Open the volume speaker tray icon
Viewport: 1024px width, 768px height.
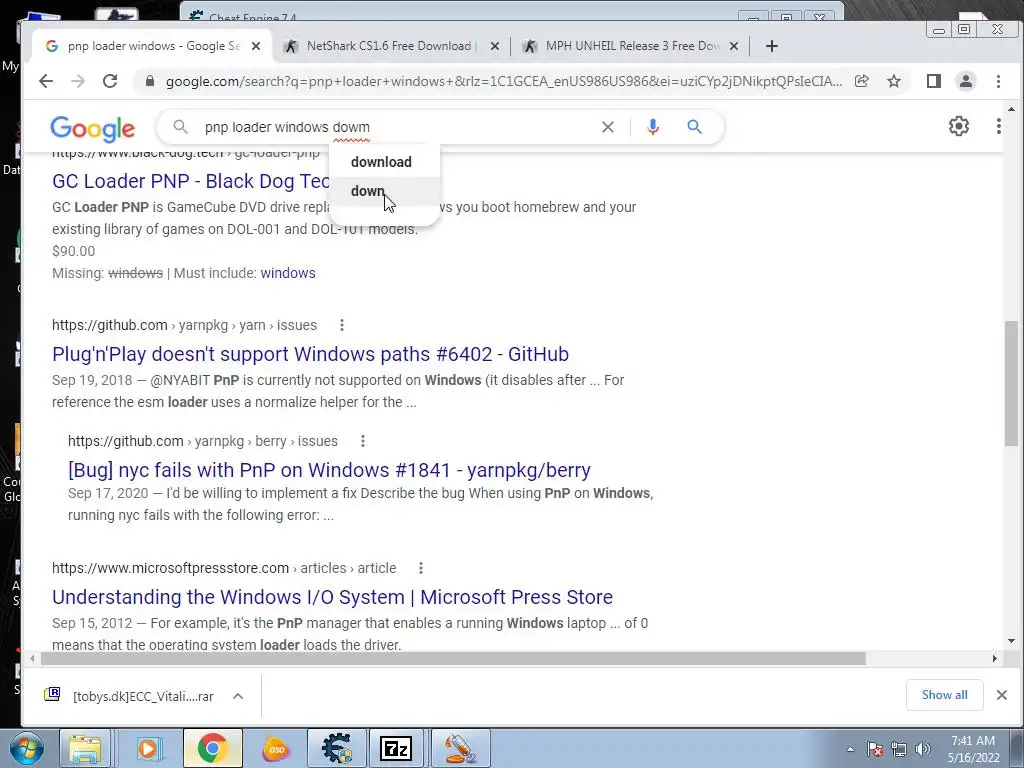922,749
